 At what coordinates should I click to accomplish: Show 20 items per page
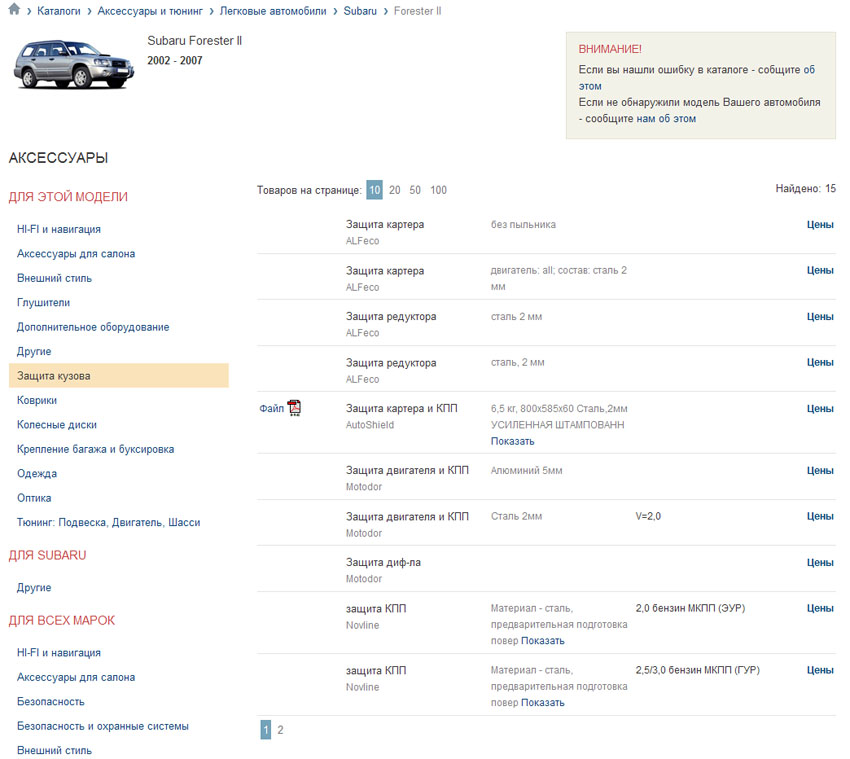coord(395,190)
